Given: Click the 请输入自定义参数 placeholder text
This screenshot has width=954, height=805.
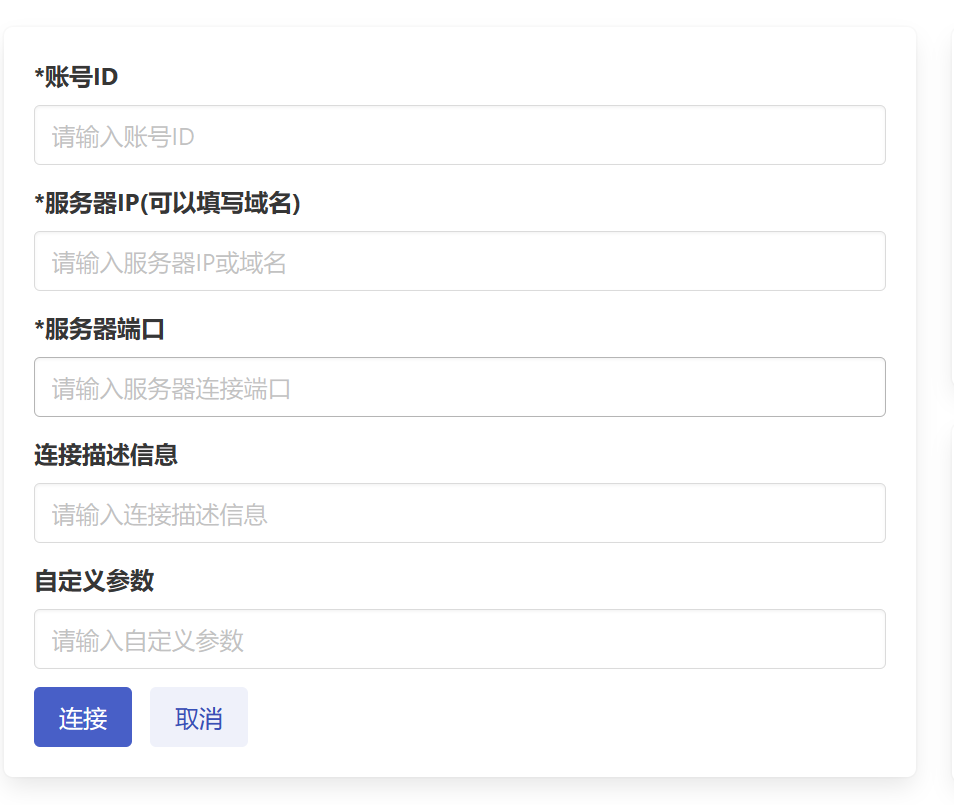Looking at the screenshot, I should pos(148,641).
